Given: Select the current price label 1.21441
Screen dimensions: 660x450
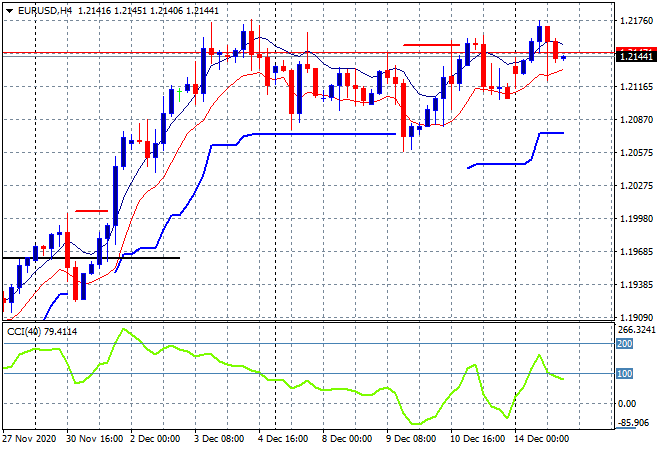Looking at the screenshot, I should 636,56.
